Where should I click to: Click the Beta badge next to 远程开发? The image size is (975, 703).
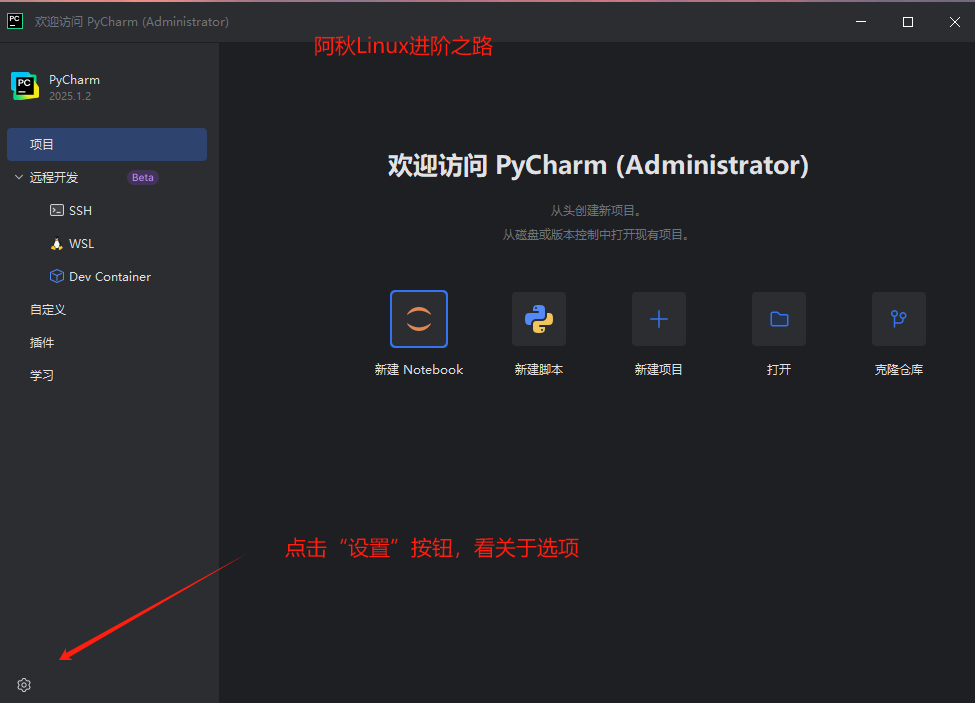pyautogui.click(x=142, y=177)
